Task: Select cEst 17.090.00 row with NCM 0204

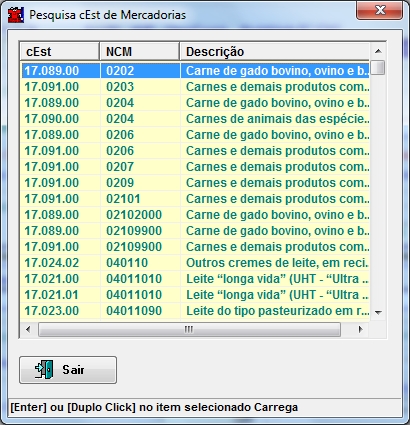Action: pos(195,119)
